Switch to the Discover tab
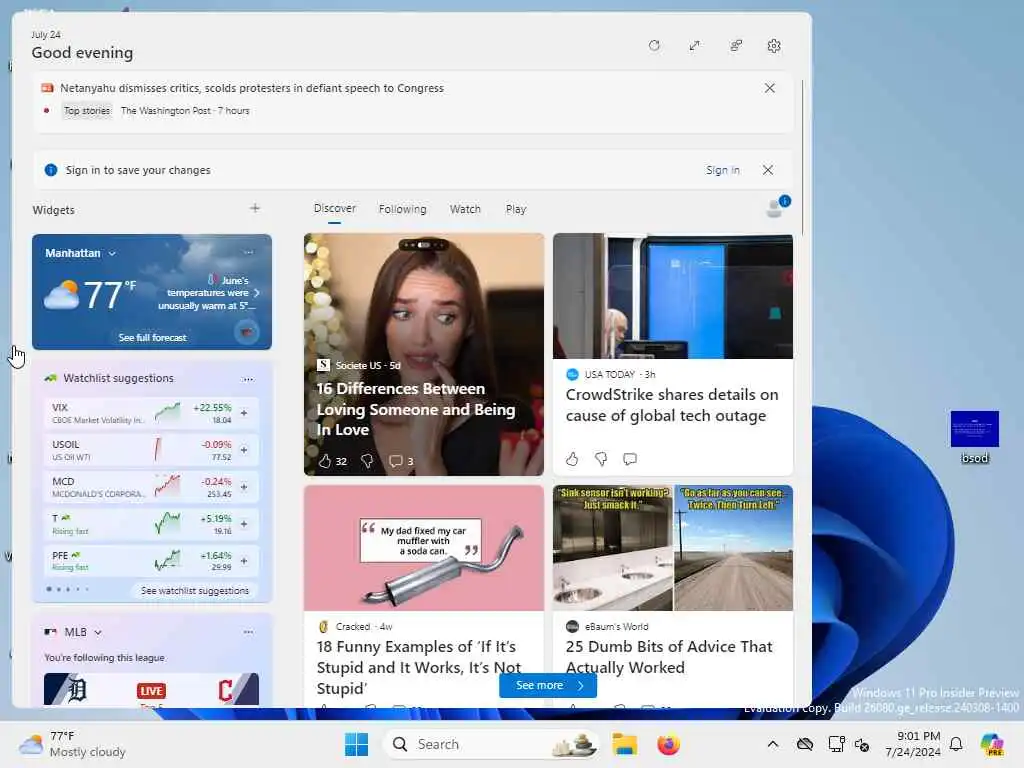The image size is (1024, 768). coord(334,208)
